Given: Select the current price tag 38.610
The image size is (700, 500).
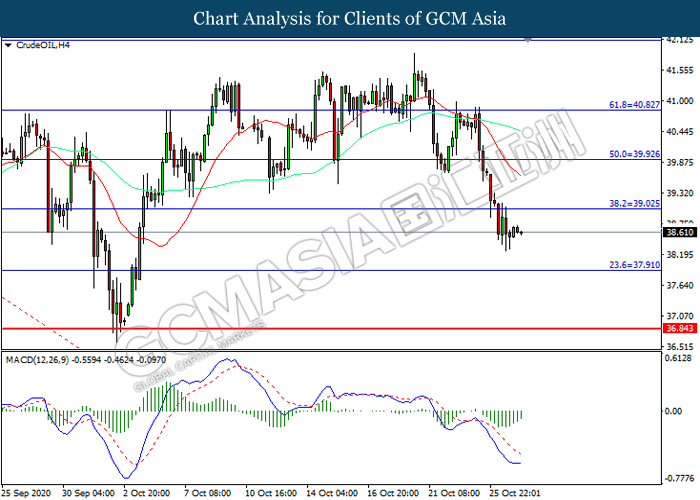Looking at the screenshot, I should [x=679, y=232].
